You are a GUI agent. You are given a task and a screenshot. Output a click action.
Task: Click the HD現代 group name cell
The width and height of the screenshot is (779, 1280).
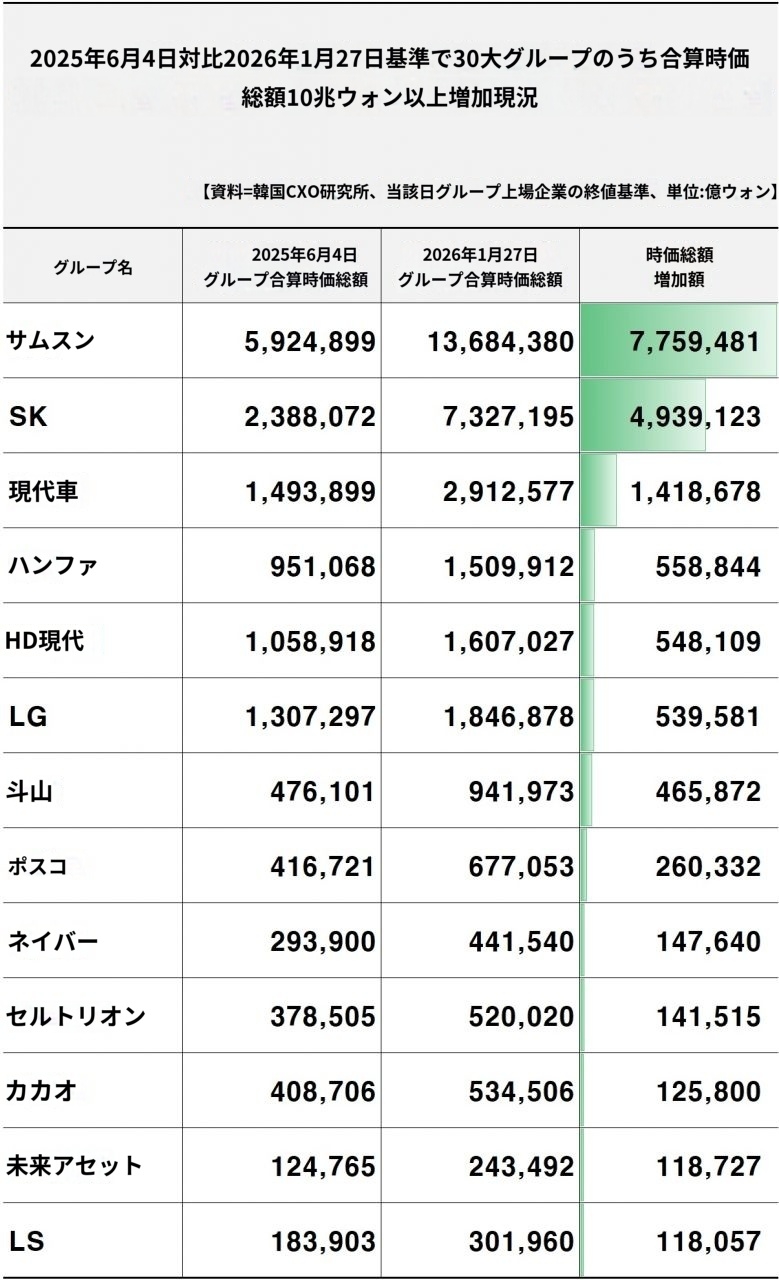[x=45, y=641]
